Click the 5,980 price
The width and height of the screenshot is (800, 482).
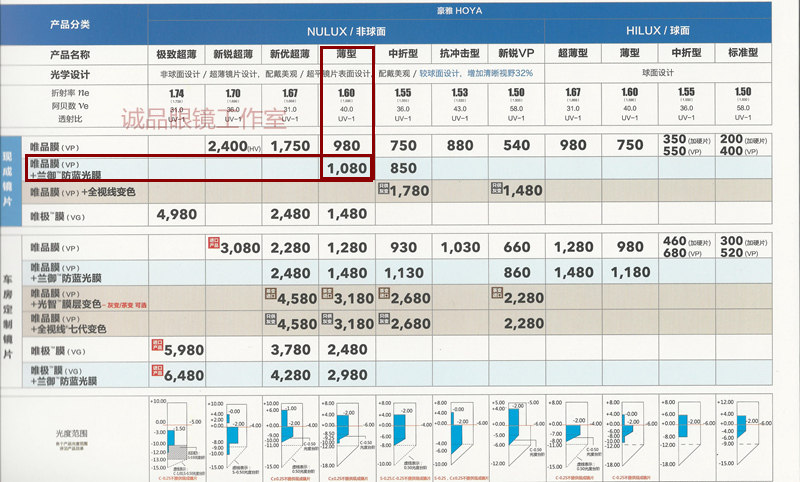(x=184, y=350)
